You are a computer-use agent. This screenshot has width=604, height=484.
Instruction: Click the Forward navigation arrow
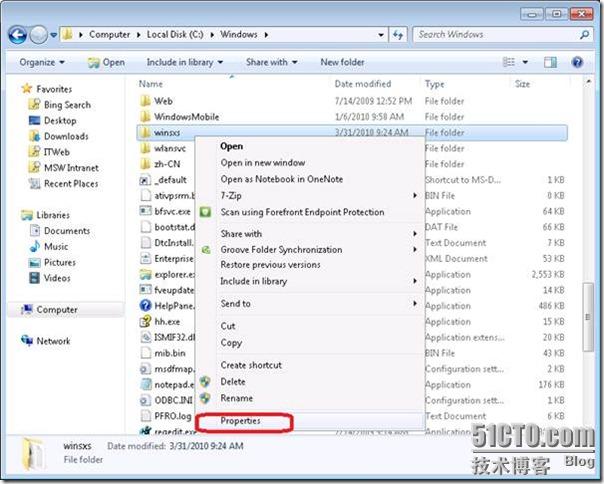[39, 35]
